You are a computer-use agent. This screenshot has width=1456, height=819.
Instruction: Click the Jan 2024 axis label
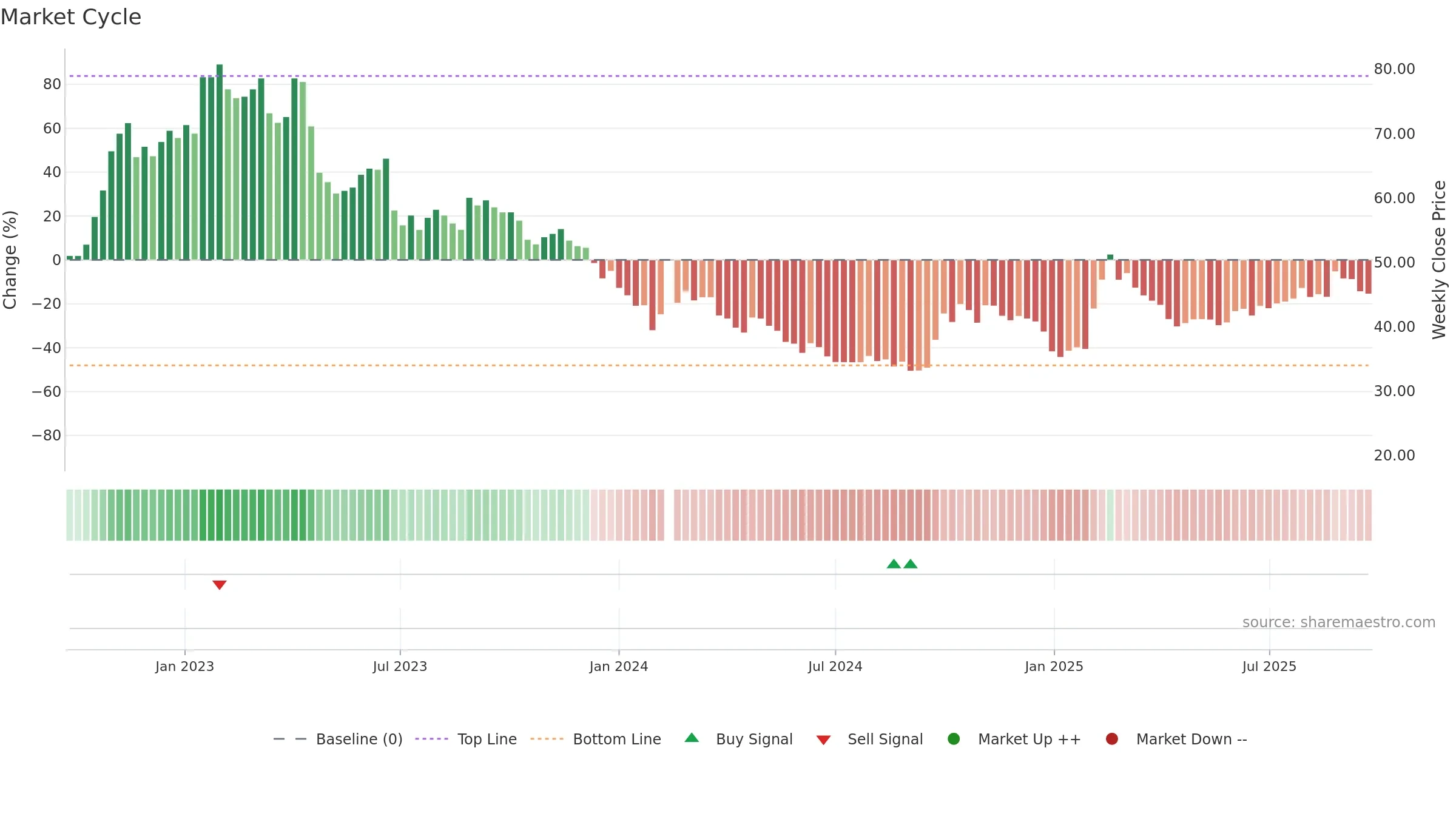click(x=619, y=666)
